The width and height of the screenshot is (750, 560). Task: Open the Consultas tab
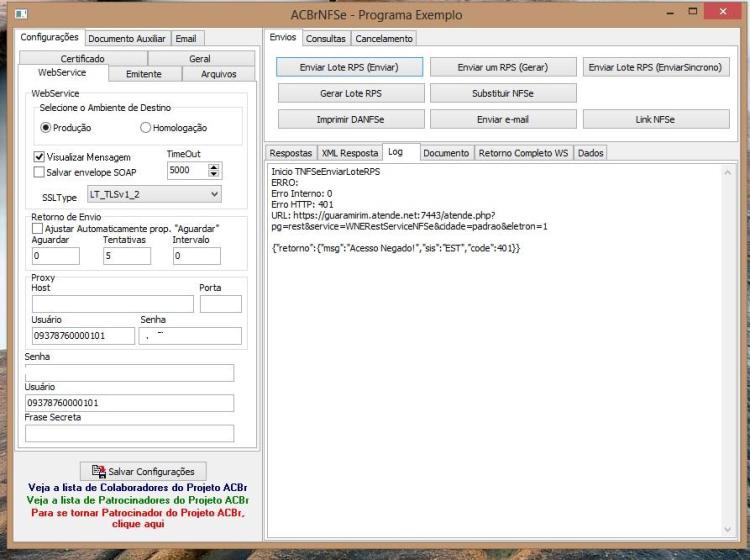pos(326,38)
